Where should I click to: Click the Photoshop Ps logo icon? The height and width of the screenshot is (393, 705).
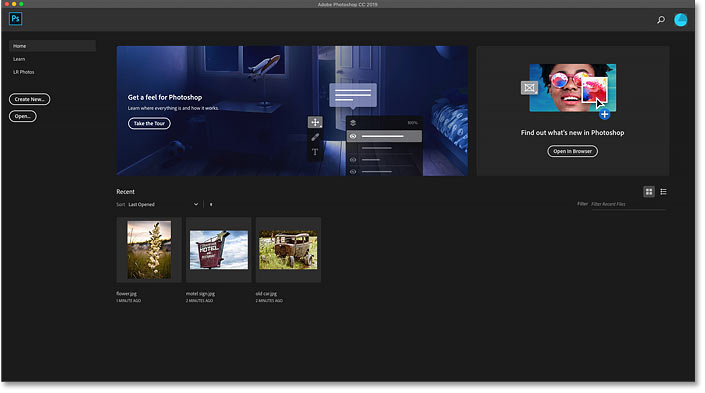click(15, 19)
